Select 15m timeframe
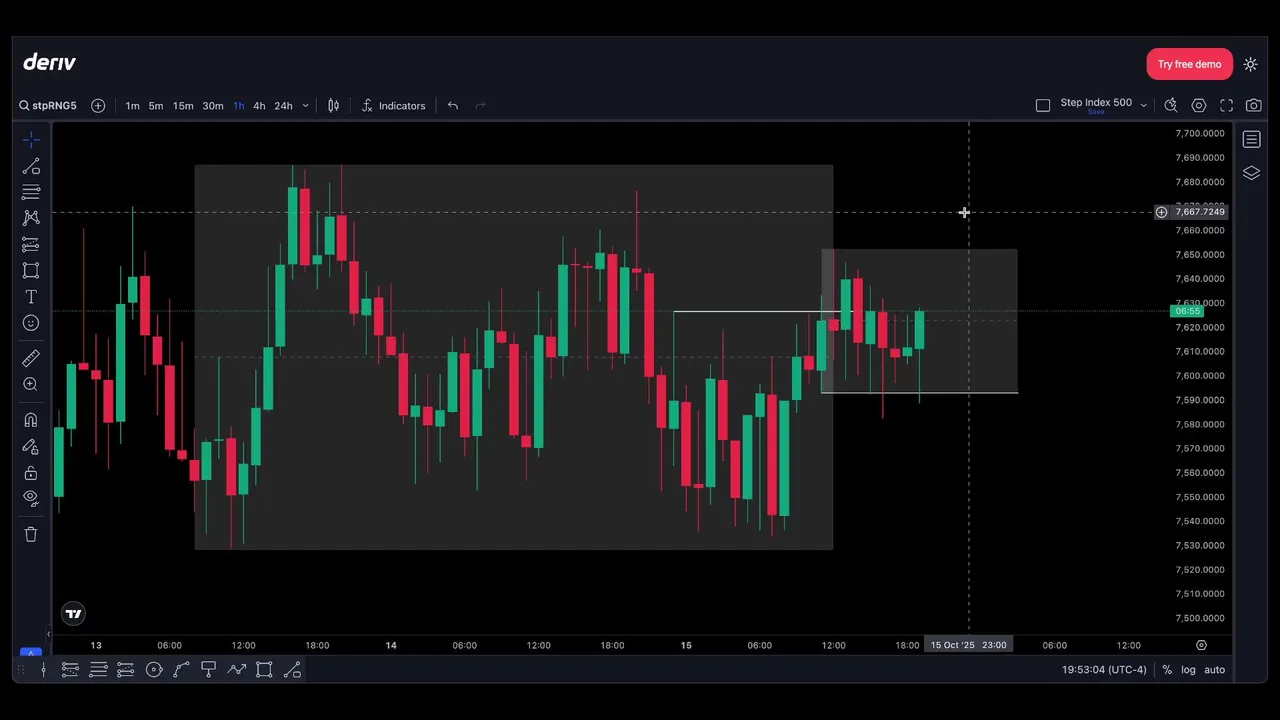 tap(183, 105)
